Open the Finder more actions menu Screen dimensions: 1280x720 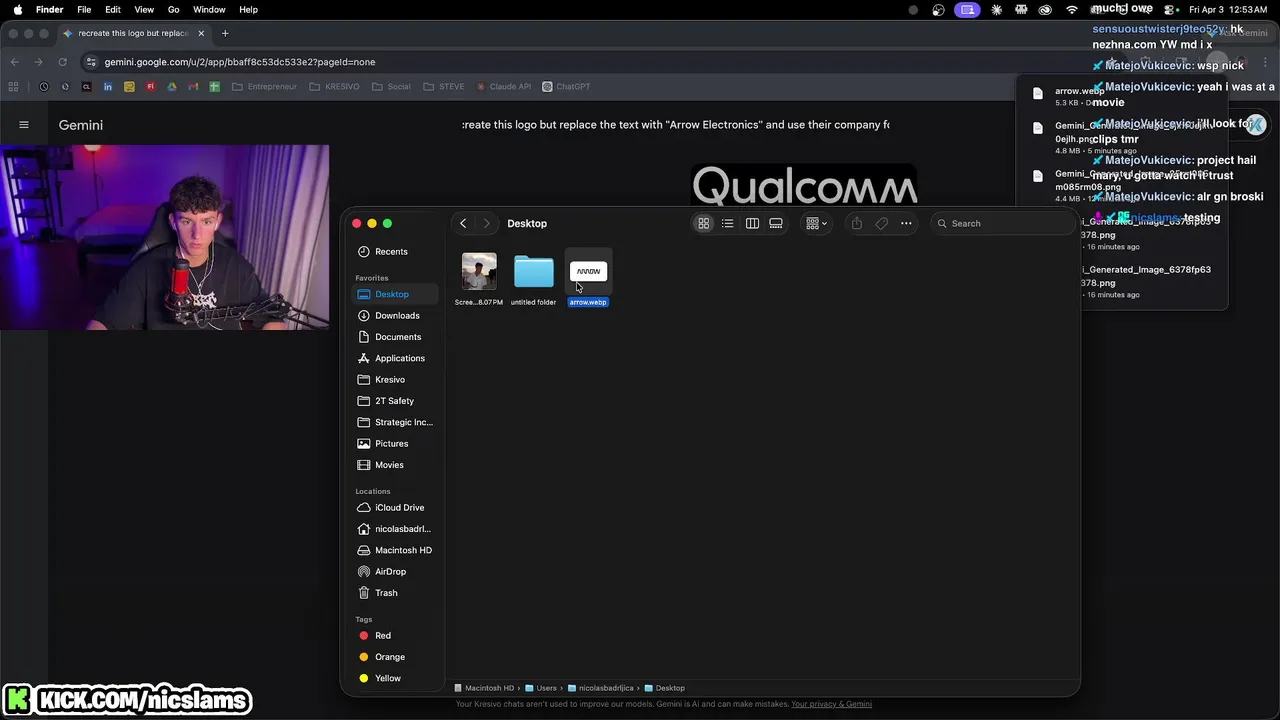pos(906,223)
